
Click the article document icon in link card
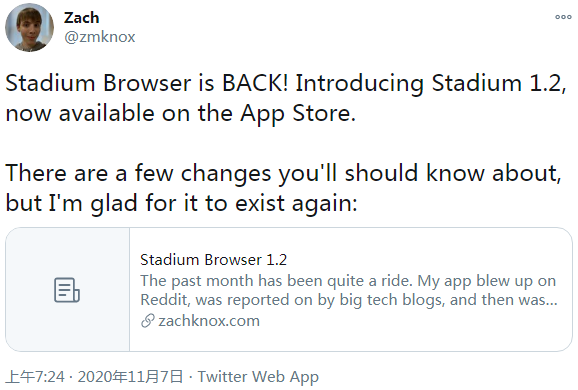[67, 290]
